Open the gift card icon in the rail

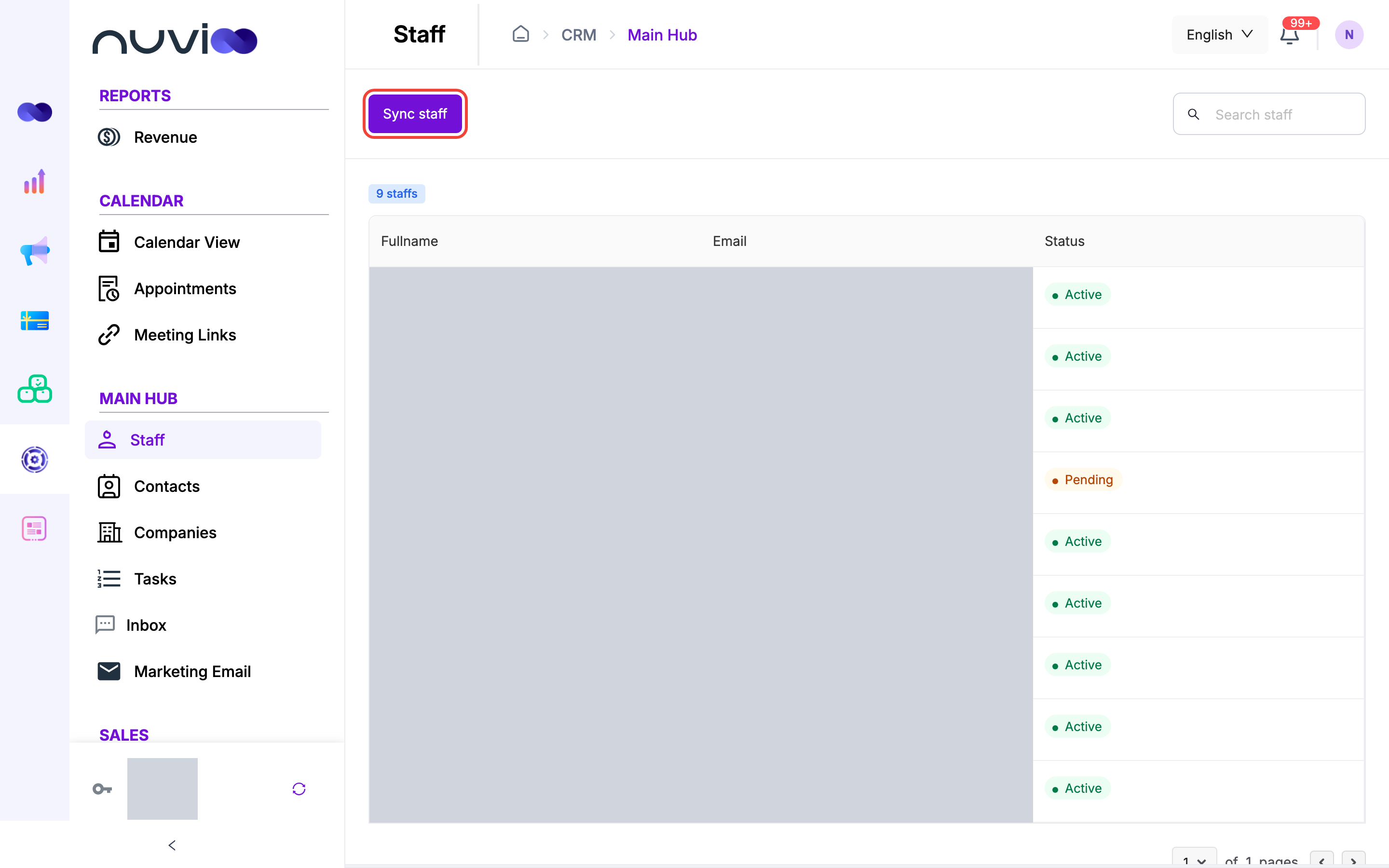click(34, 320)
